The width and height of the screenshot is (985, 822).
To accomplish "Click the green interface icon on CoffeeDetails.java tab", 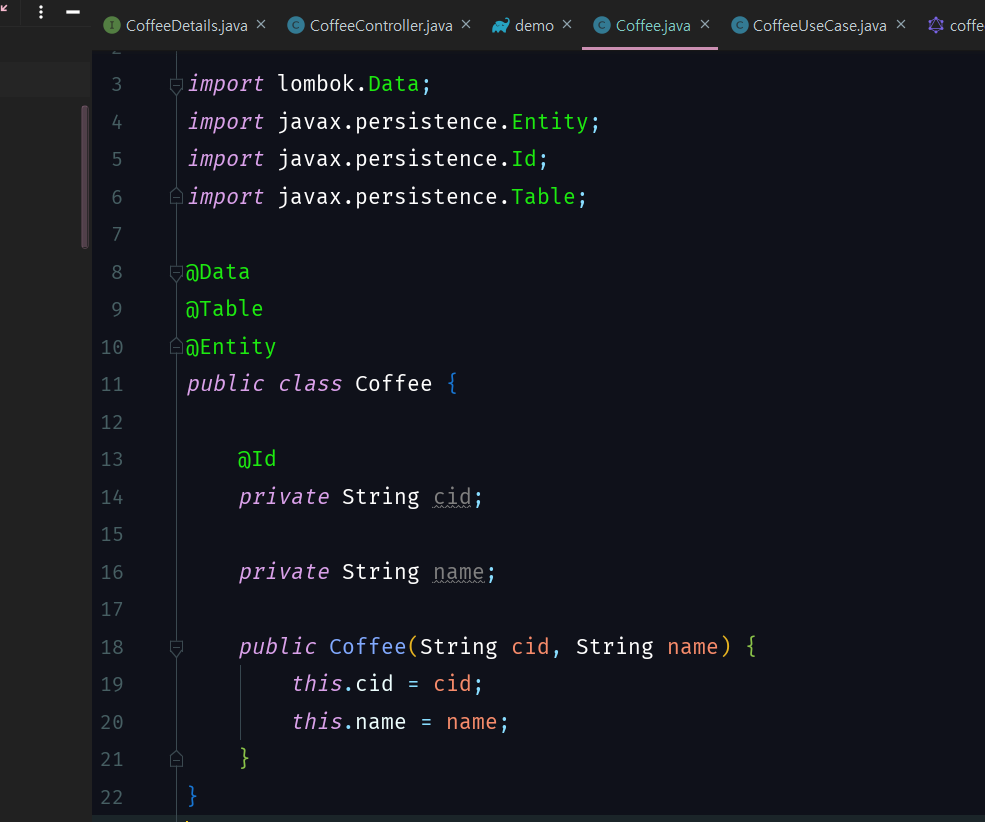I will [113, 25].
